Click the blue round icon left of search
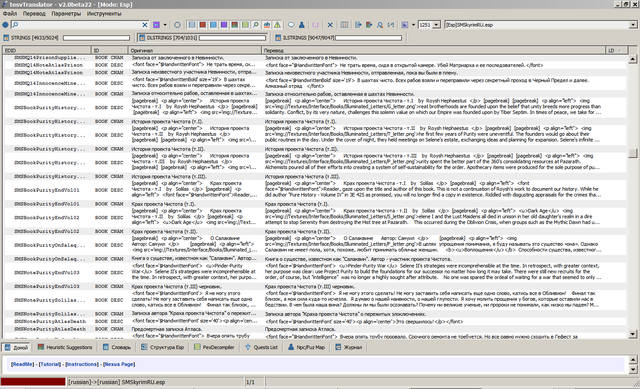 (x=5, y=25)
